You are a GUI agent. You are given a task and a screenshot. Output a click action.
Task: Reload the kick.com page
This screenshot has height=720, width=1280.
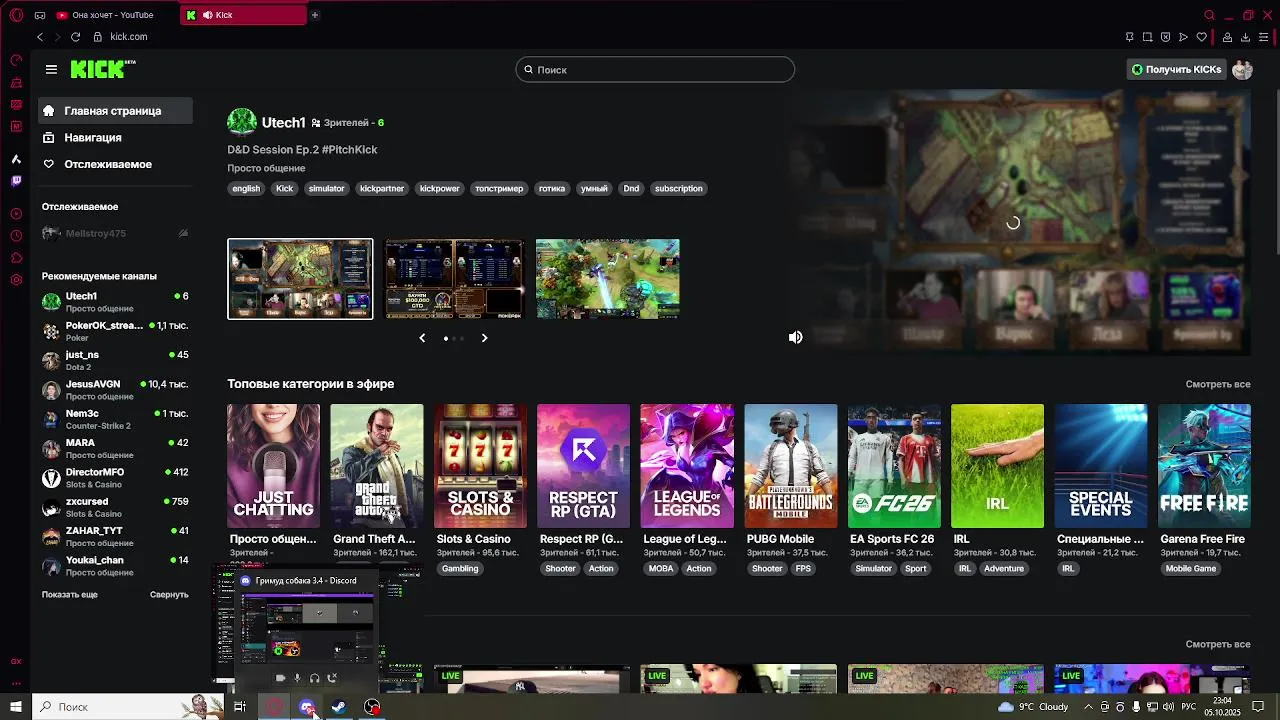point(75,37)
